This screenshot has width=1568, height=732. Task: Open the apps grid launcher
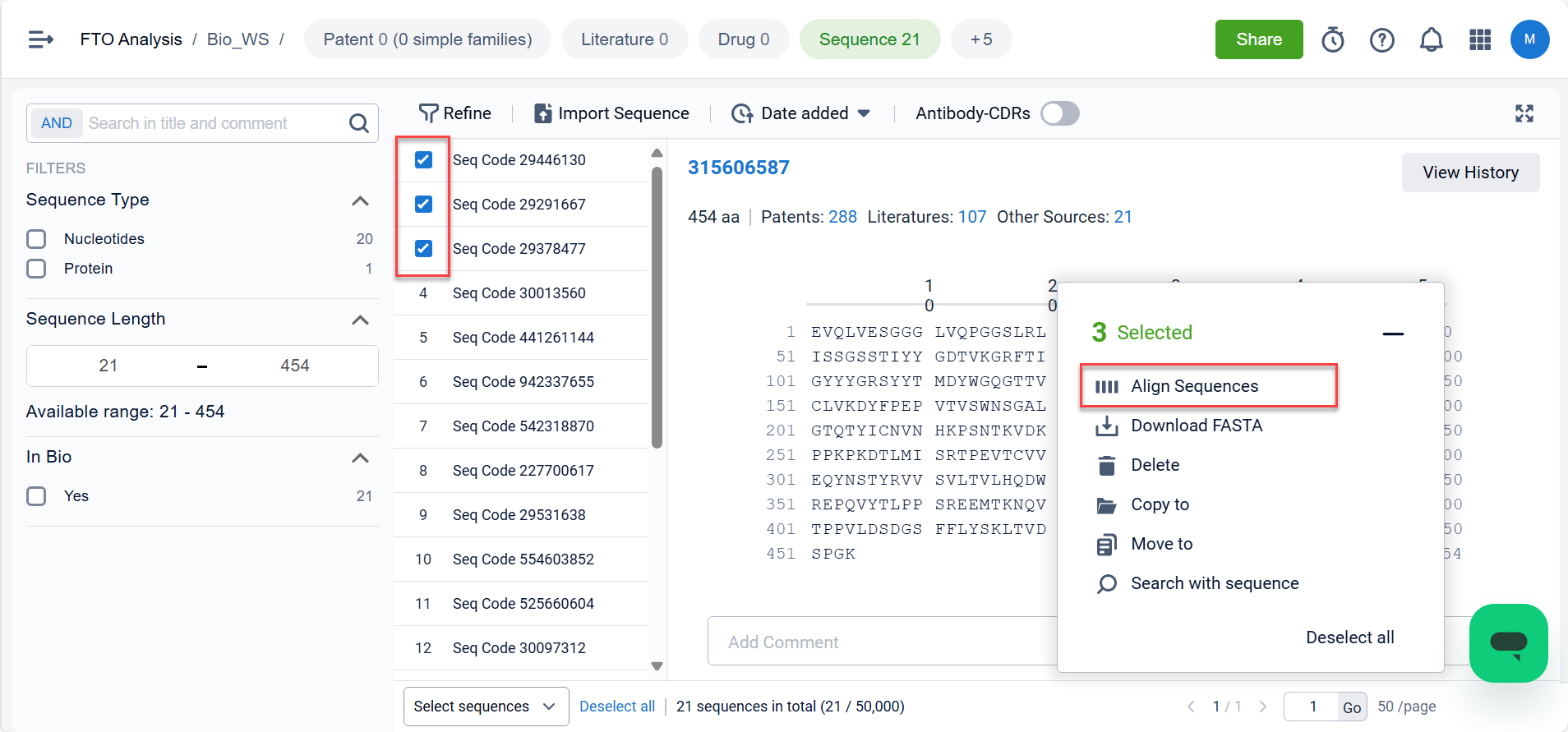1479,39
